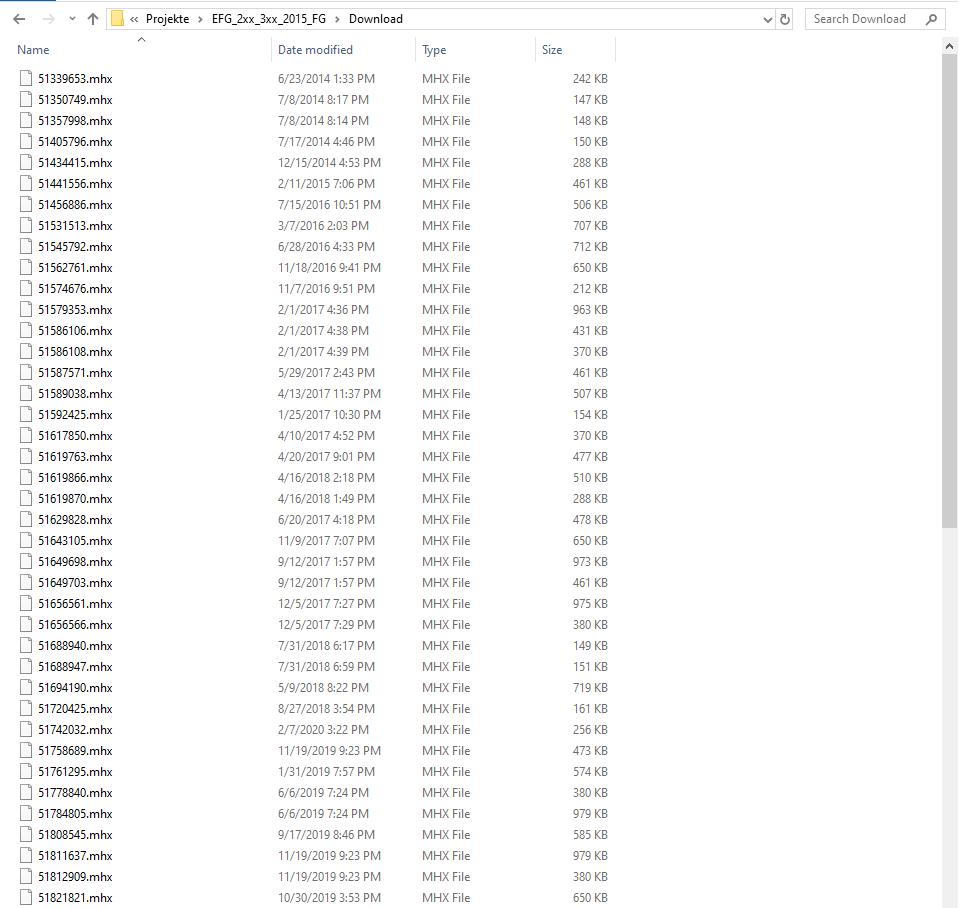Open the EFG_2xx_3xx_2015_FG breadcrumb folder
Viewport: 959px width, 908px height.
coord(268,19)
